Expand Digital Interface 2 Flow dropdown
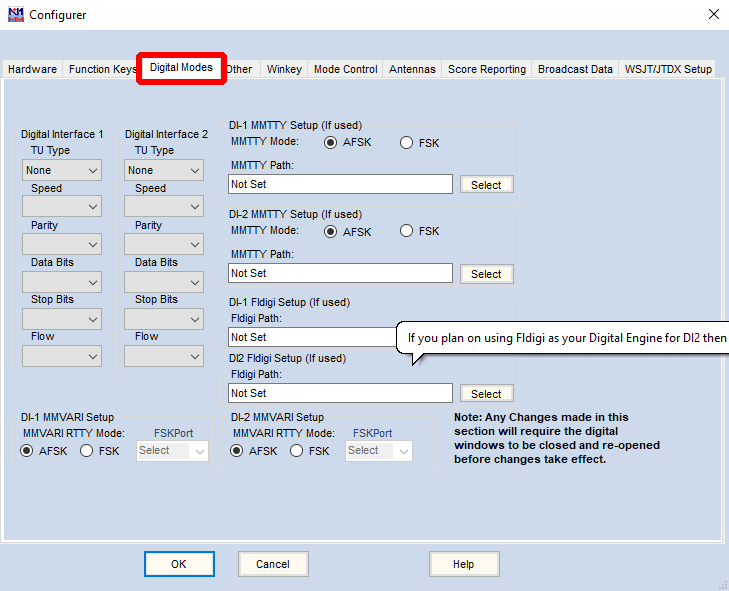The height and width of the screenshot is (591, 729). click(x=164, y=357)
